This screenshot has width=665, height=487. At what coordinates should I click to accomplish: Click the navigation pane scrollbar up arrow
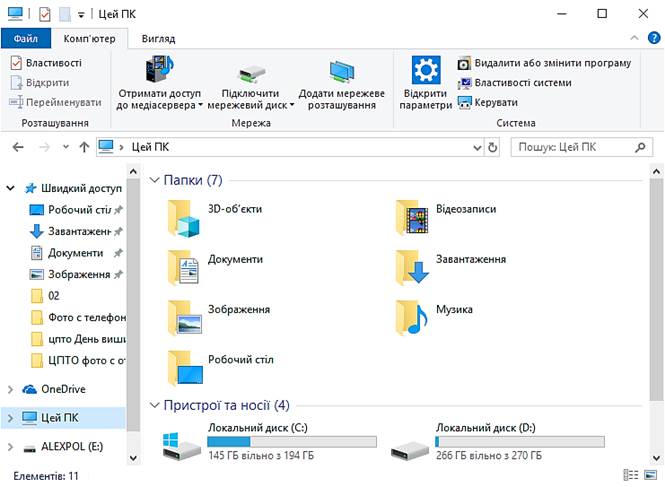[x=133, y=172]
